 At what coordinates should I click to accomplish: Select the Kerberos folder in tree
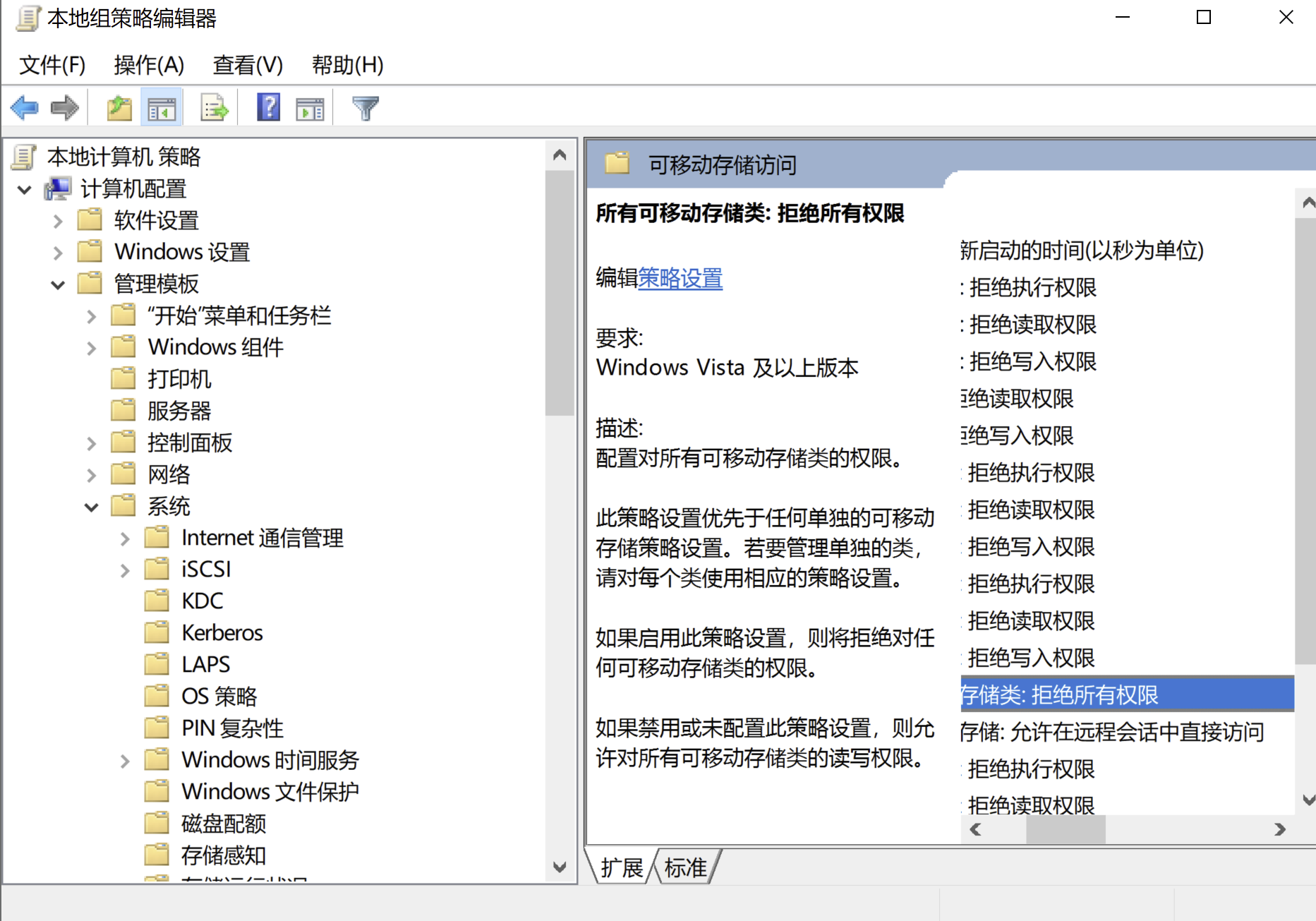click(222, 633)
